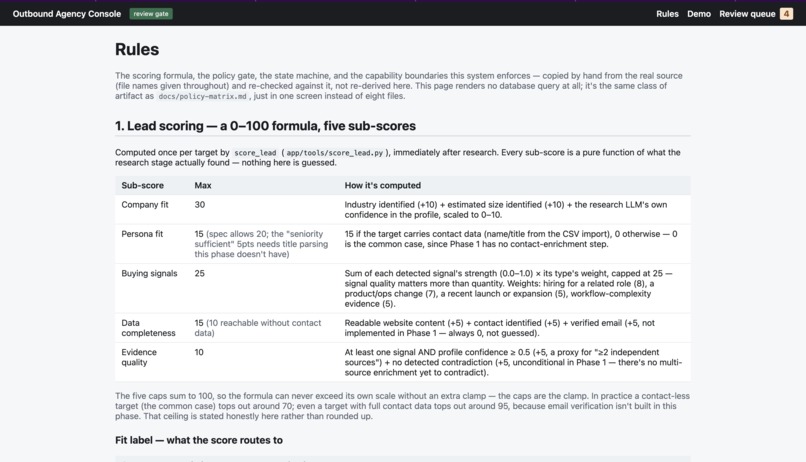Click the How it's computed column header
This screenshot has height=462, width=806.
click(x=382, y=186)
